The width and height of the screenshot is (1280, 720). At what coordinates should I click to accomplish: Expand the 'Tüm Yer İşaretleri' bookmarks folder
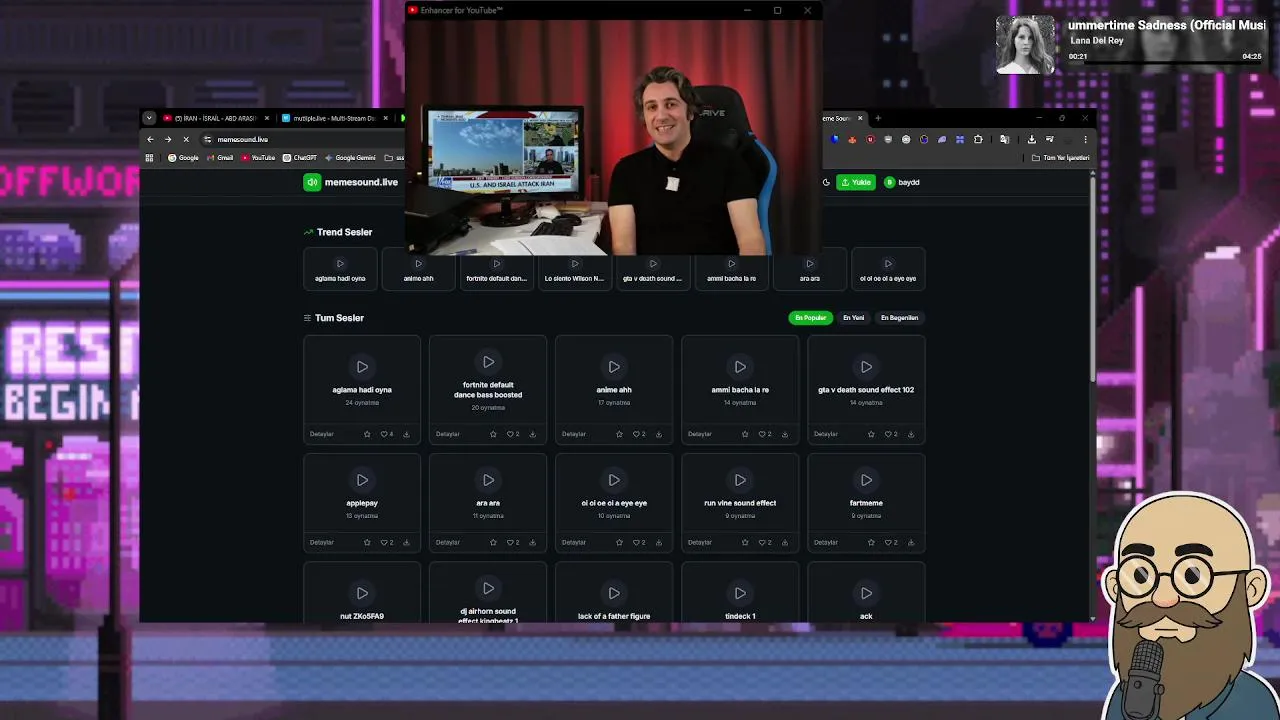[1061, 158]
